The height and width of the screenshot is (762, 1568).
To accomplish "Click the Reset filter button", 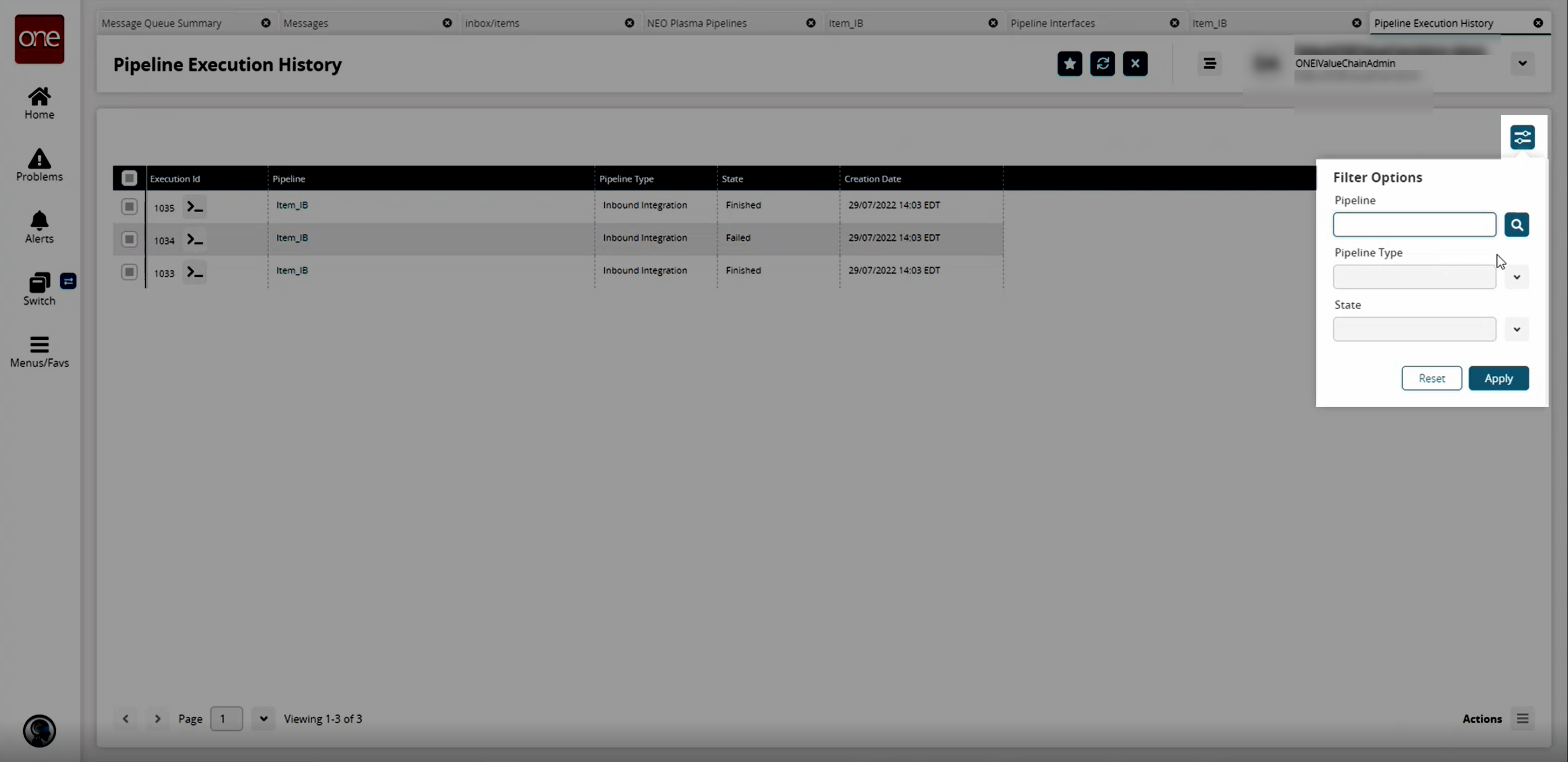I will [x=1431, y=379].
